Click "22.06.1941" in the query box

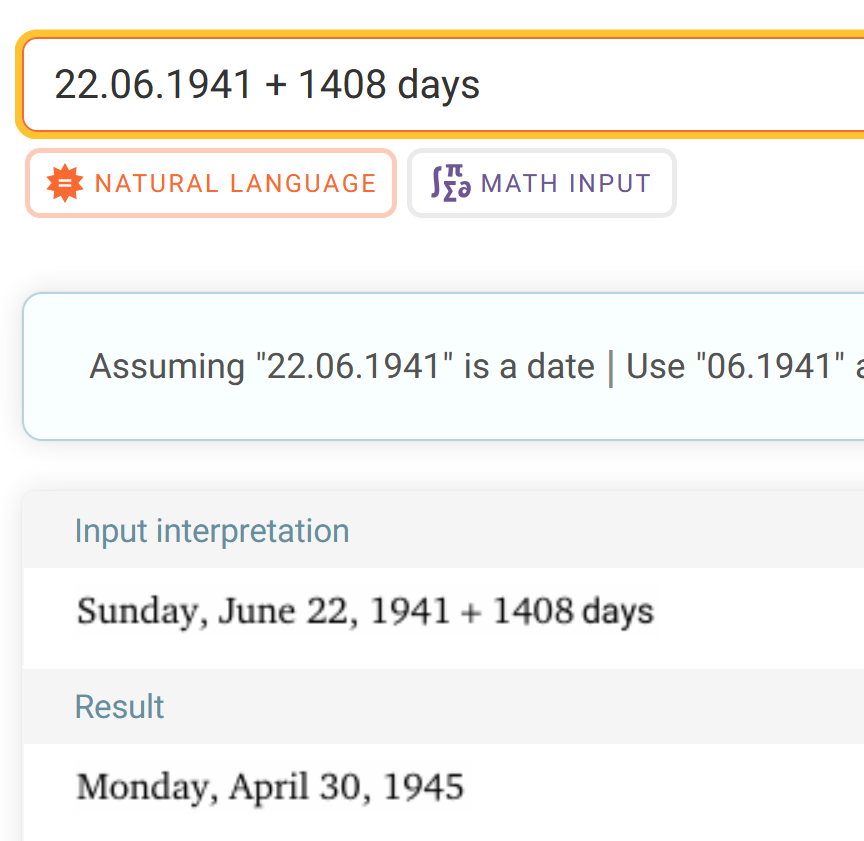pyautogui.click(x=153, y=85)
